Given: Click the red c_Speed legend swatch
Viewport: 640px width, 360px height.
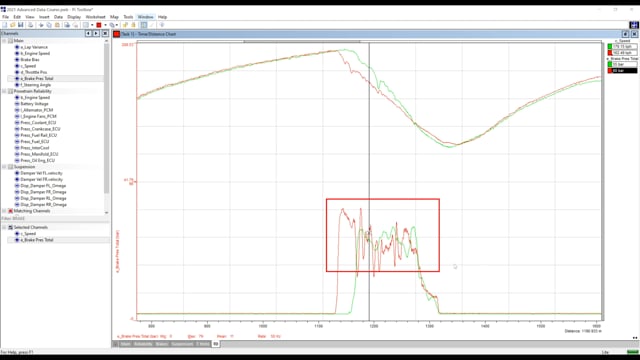Looking at the screenshot, I should [x=610, y=53].
